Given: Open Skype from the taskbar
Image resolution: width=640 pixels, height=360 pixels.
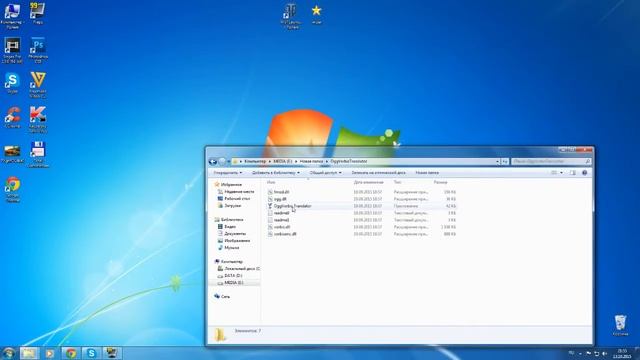Looking at the screenshot, I should point(91,353).
